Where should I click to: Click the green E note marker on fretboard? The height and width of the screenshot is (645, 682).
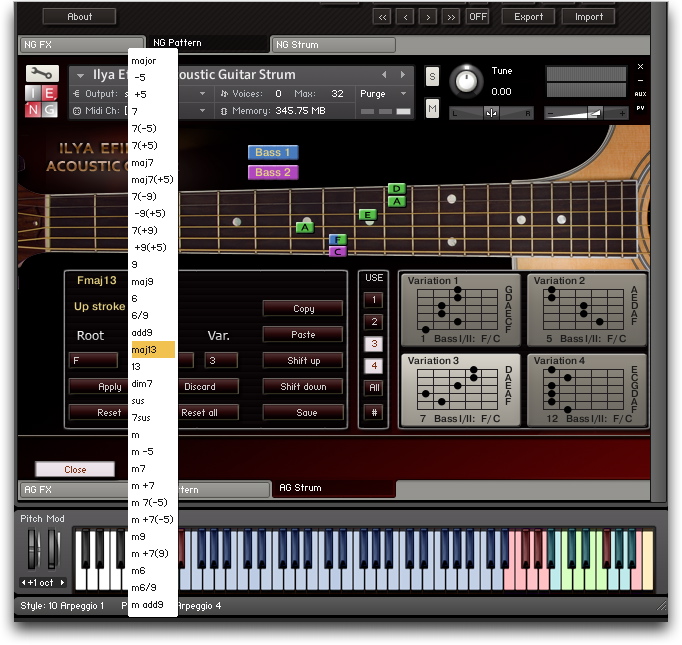[x=368, y=215]
